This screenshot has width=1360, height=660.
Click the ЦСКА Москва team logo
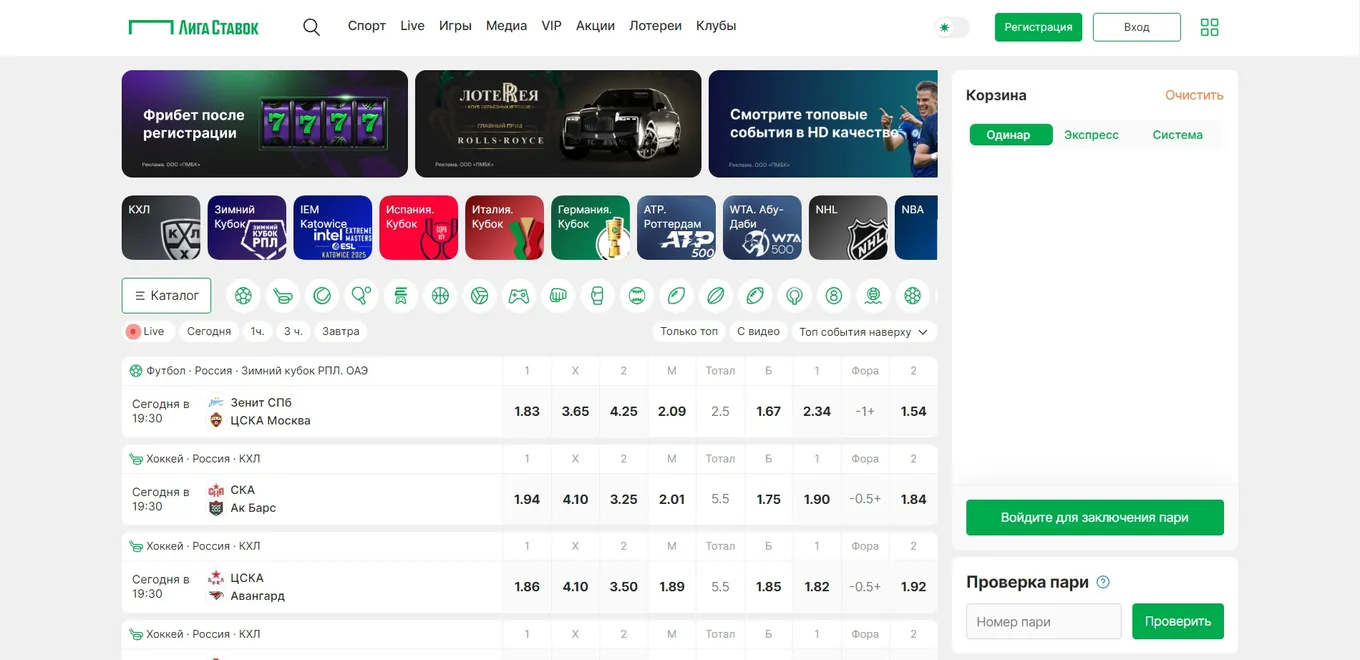coord(216,420)
